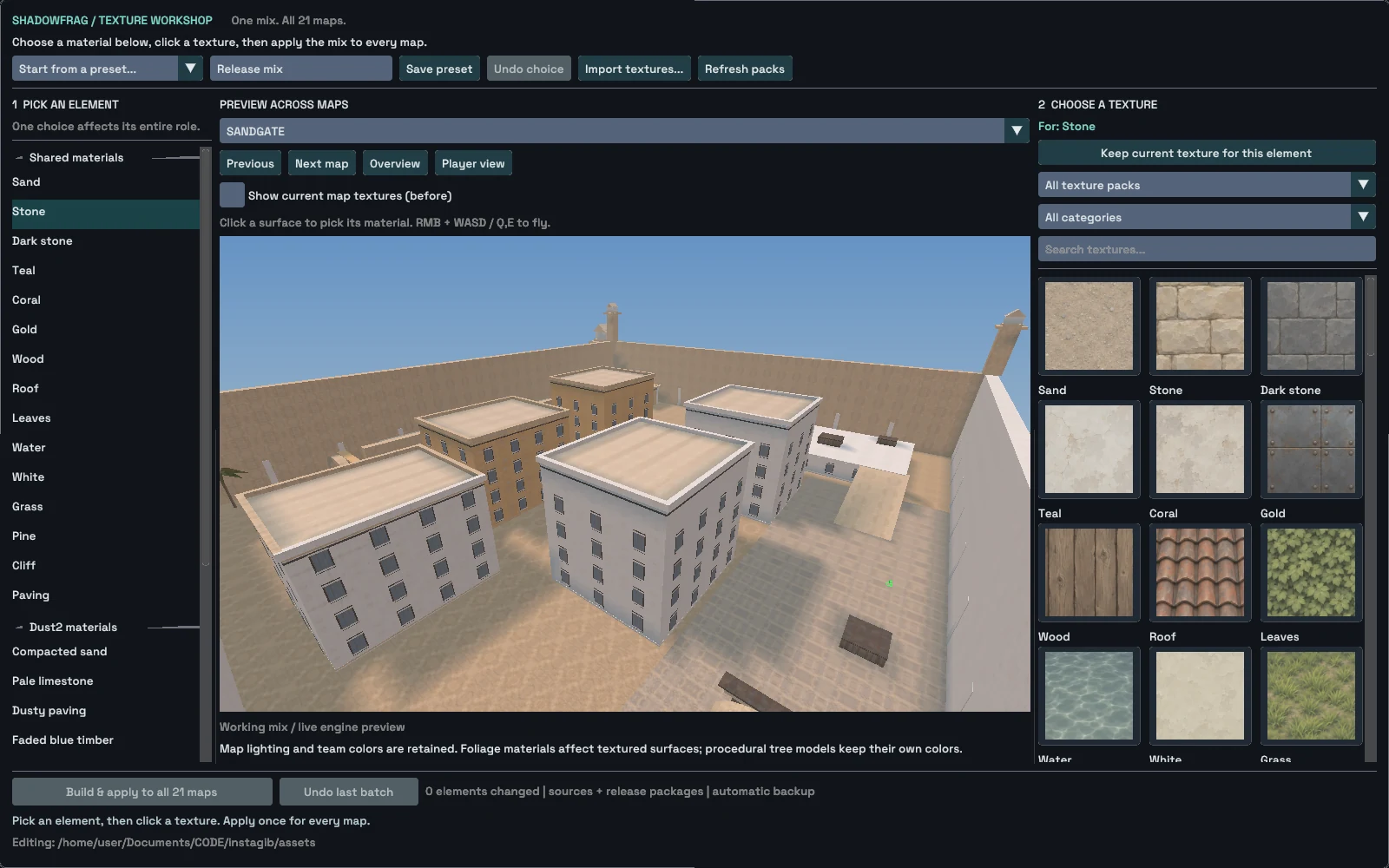1389x868 pixels.
Task: Switch preview to Overview
Action: pyautogui.click(x=395, y=163)
